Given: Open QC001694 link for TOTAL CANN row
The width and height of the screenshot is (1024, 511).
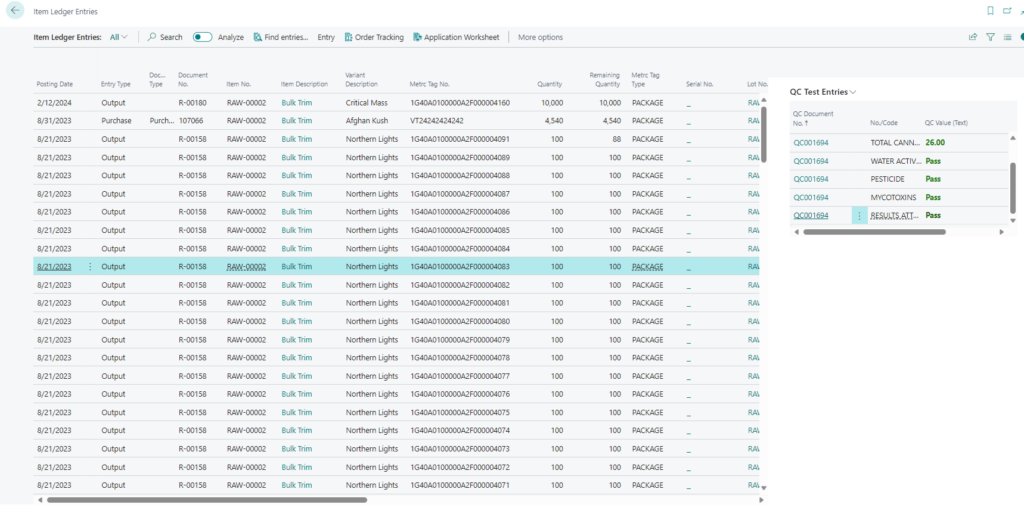Looking at the screenshot, I should pyautogui.click(x=810, y=142).
